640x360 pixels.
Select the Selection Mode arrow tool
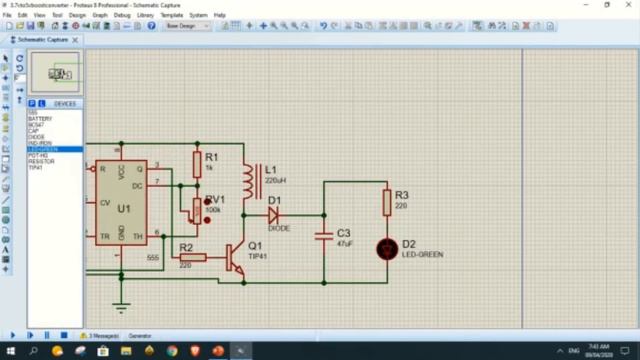tap(6, 59)
